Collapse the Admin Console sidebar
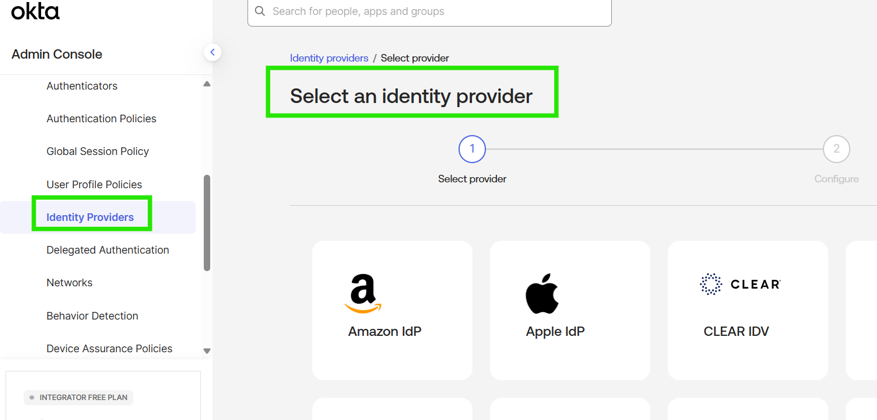 pos(212,52)
